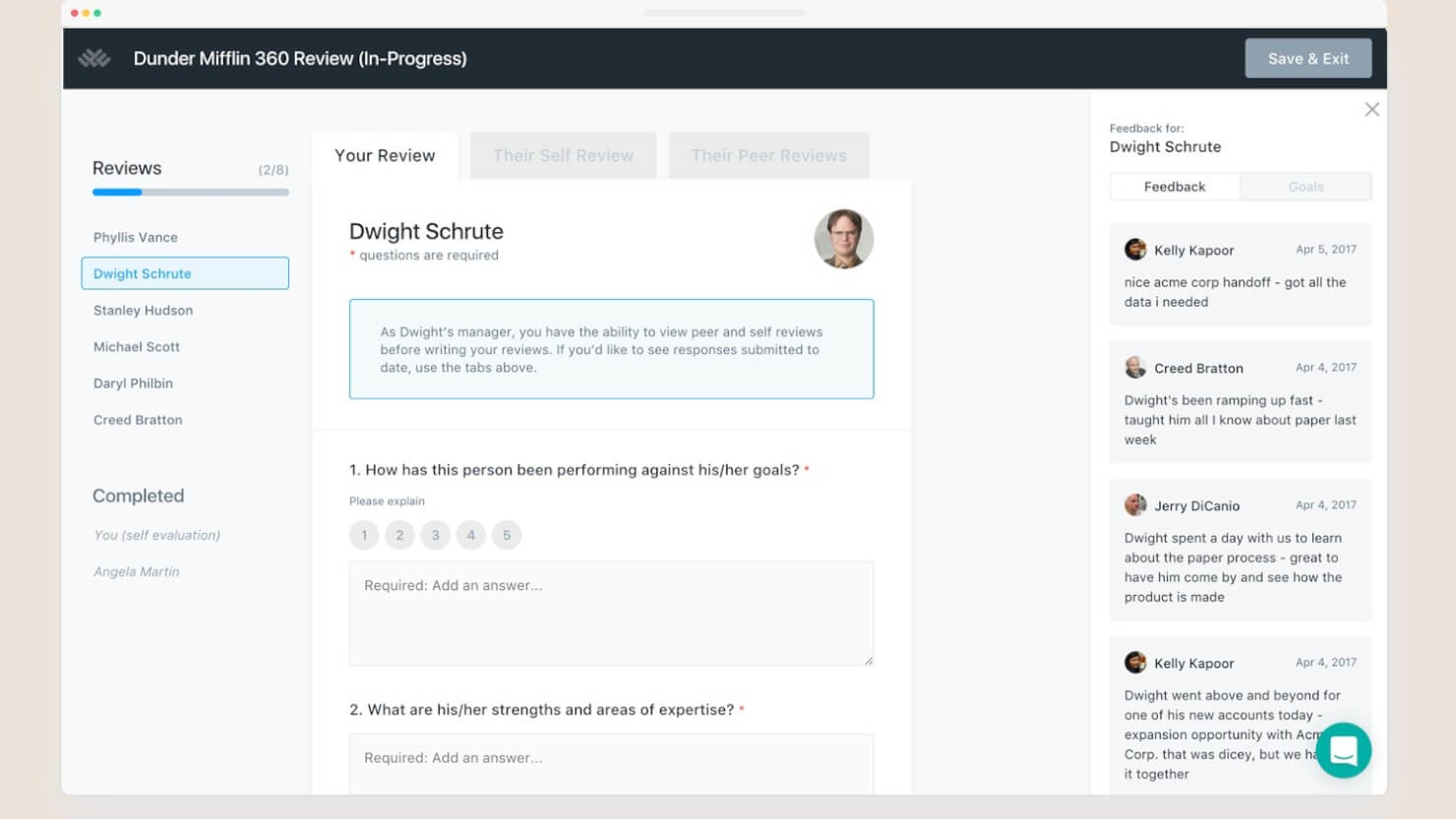Image resolution: width=1456 pixels, height=819 pixels.
Task: Click the 'paper process' feedback card
Action: click(1241, 550)
